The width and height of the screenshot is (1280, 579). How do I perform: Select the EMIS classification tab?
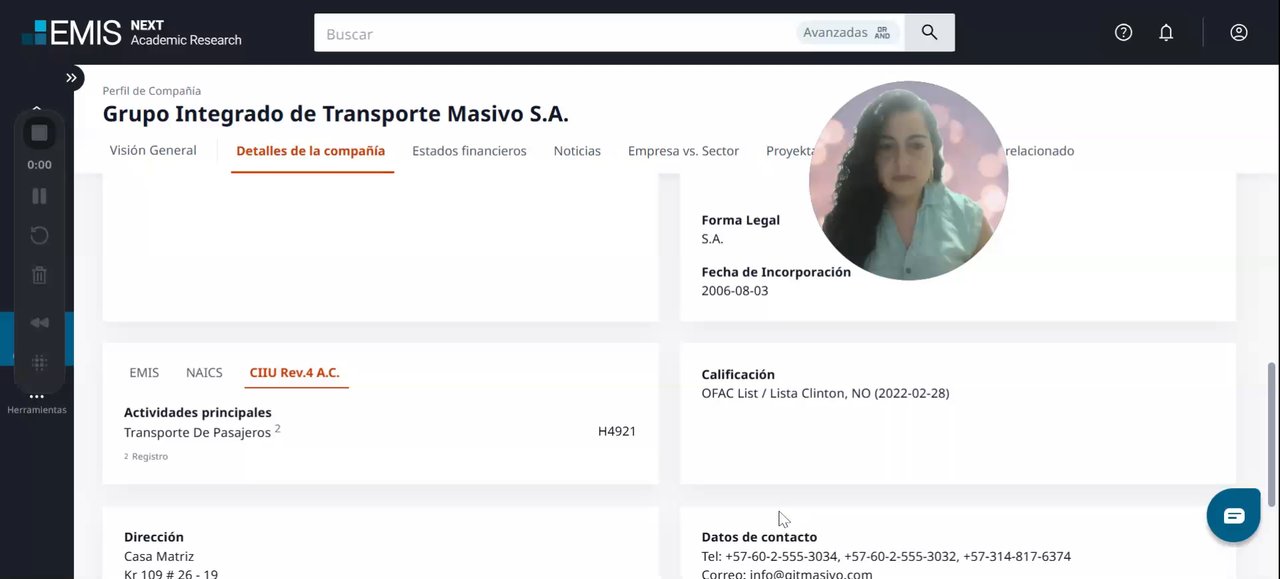tap(144, 373)
